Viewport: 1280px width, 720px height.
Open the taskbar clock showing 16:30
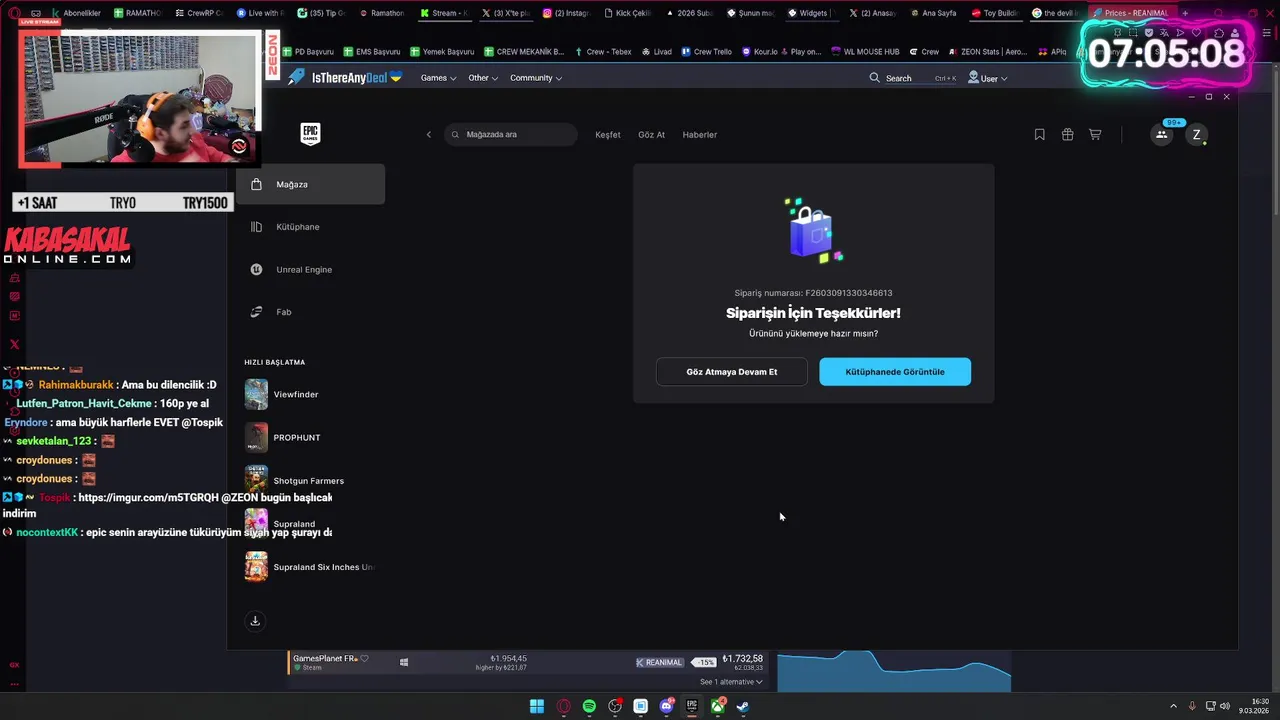tap(1256, 706)
